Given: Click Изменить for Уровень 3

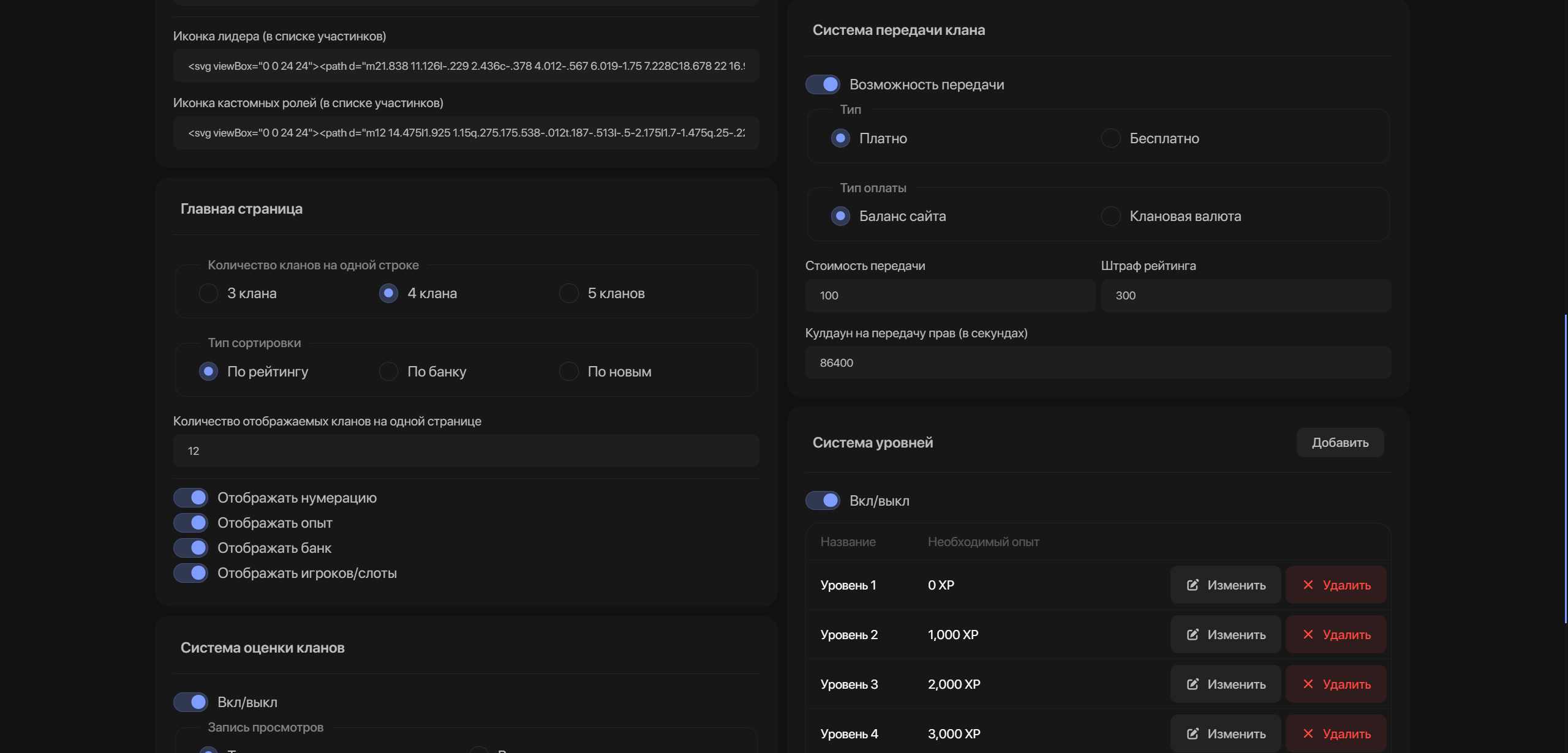Looking at the screenshot, I should pyautogui.click(x=1226, y=684).
